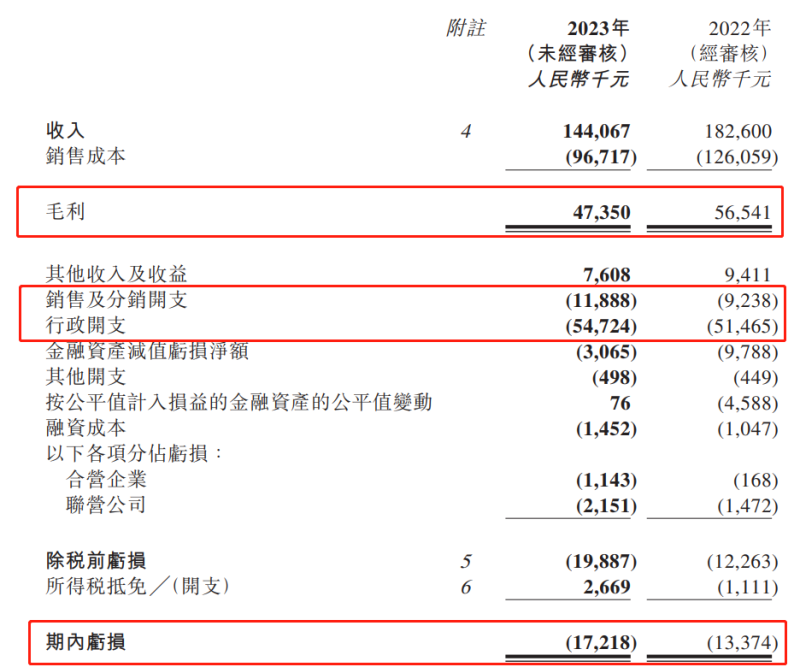Click note reference 6 for income tax
The image size is (800, 667).
pyautogui.click(x=465, y=587)
